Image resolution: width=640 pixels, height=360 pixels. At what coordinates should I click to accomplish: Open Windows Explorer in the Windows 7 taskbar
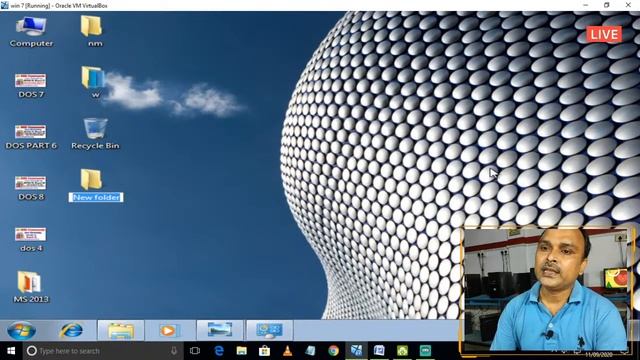pyautogui.click(x=120, y=330)
